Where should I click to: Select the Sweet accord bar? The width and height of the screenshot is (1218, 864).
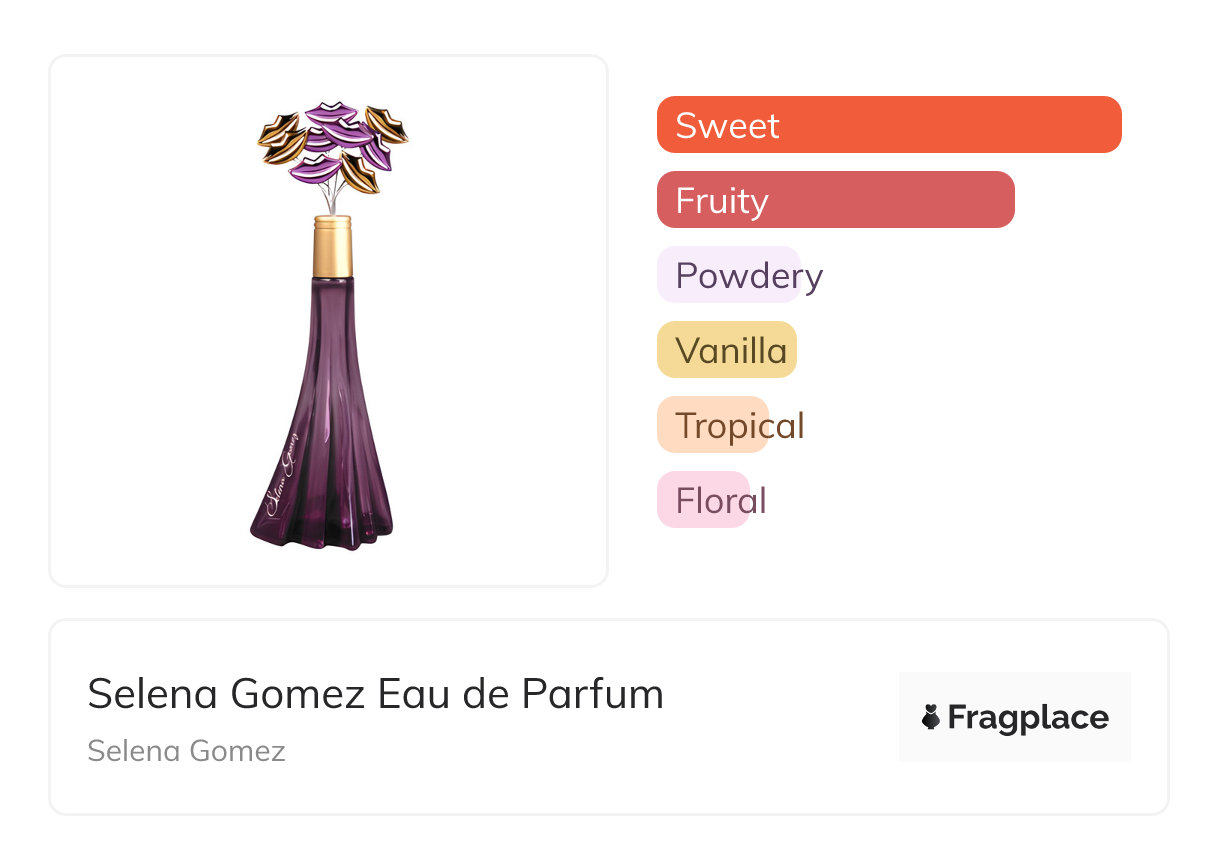click(888, 125)
